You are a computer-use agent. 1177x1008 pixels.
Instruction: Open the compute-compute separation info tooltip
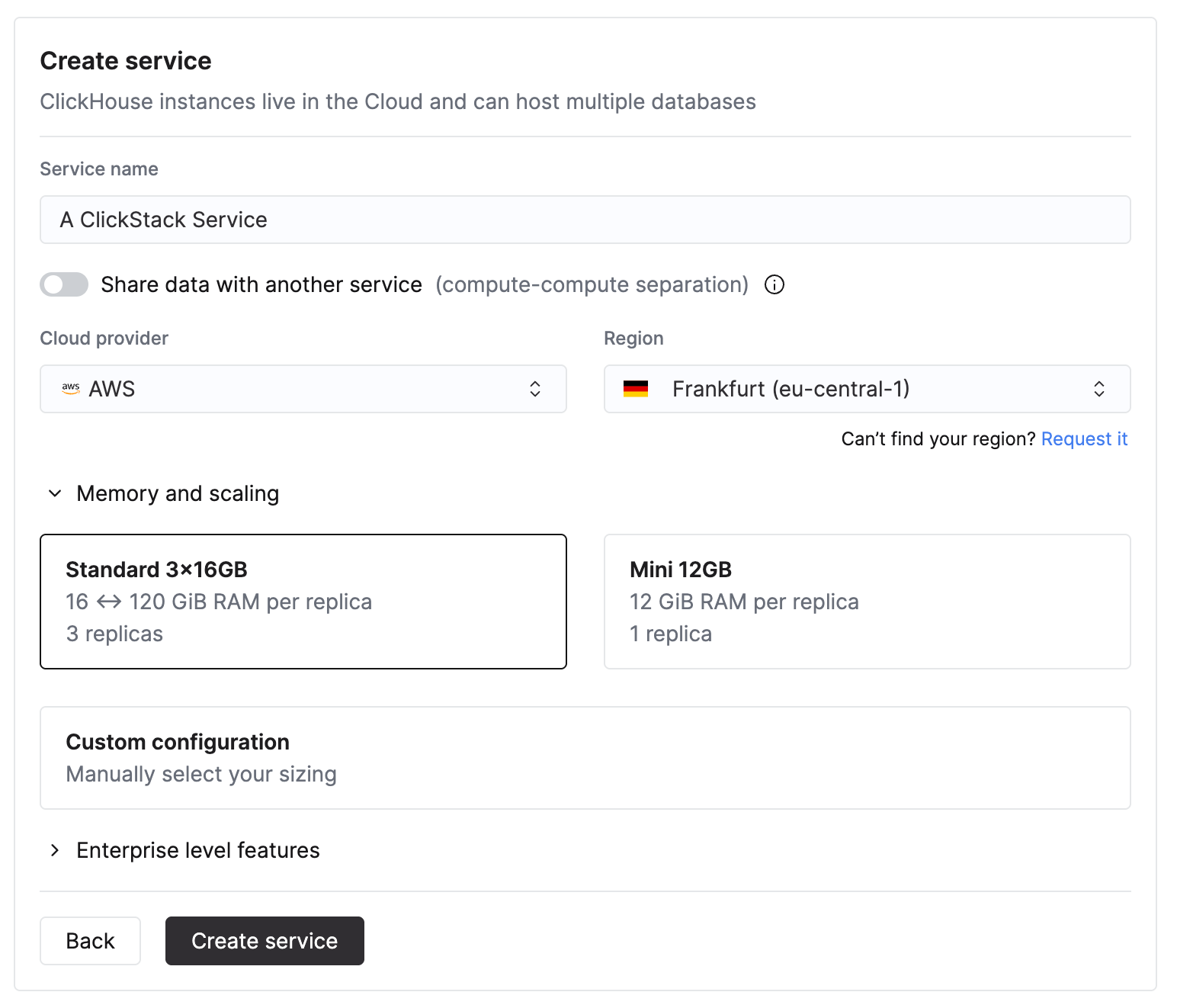(774, 284)
